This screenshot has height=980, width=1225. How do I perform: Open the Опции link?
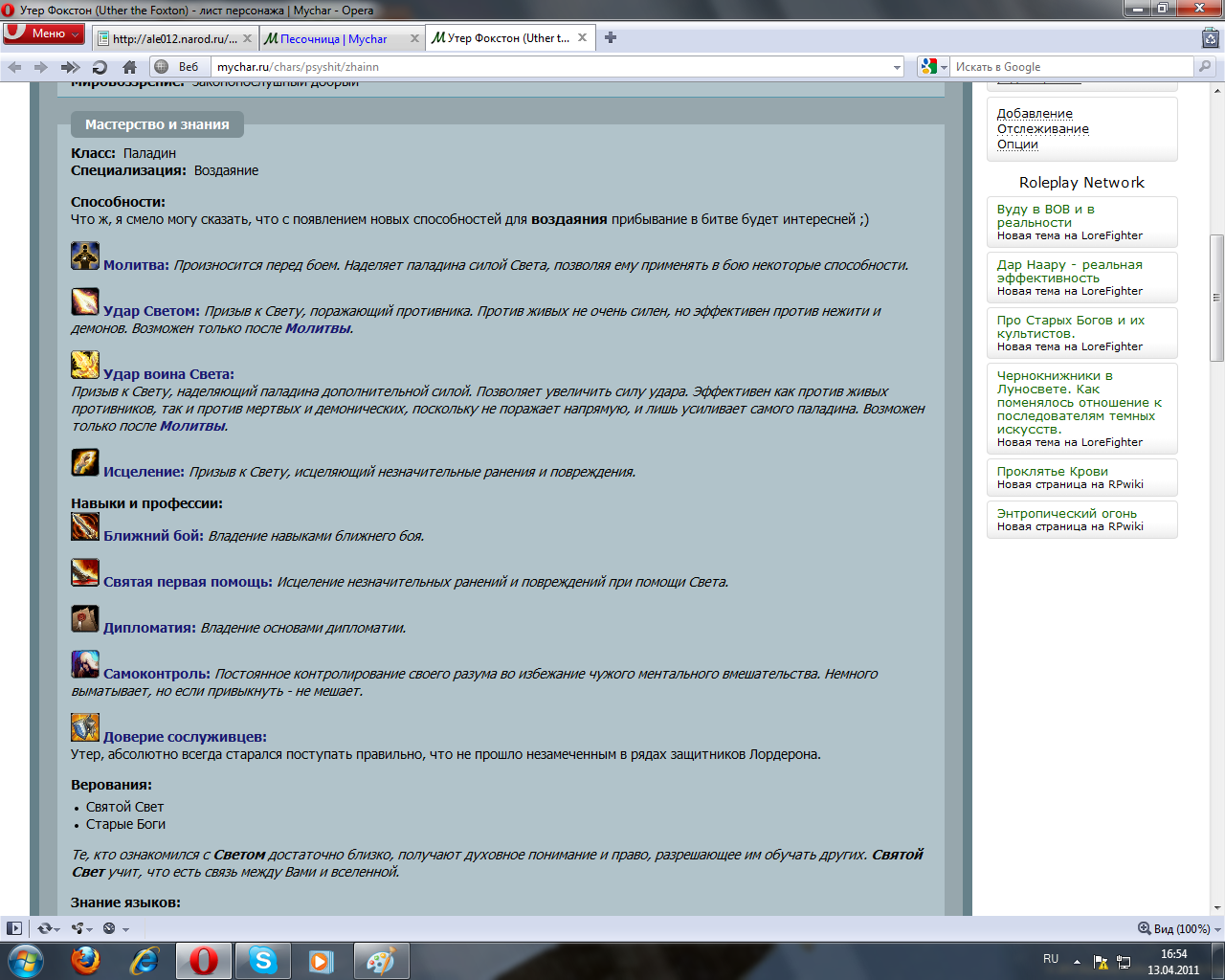point(1017,144)
